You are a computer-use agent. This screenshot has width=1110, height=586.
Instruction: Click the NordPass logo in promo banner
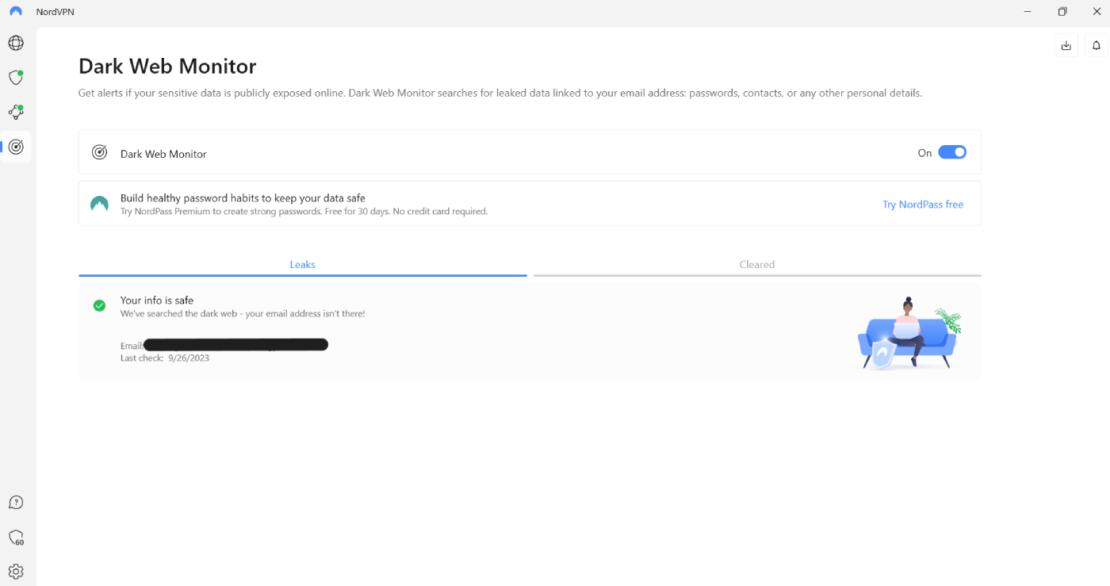click(99, 204)
